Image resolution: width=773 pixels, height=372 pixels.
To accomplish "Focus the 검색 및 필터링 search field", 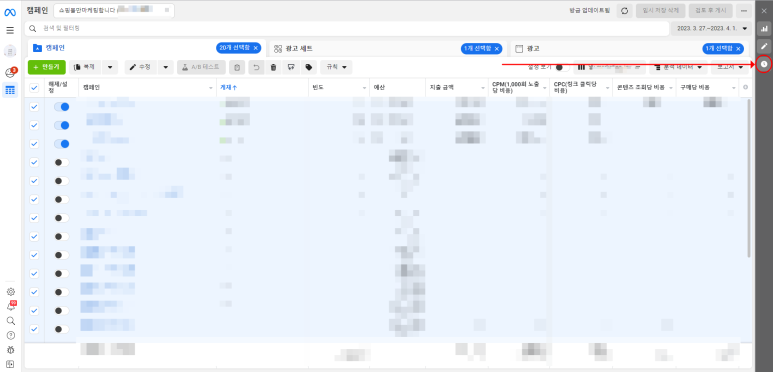I will pyautogui.click(x=347, y=29).
